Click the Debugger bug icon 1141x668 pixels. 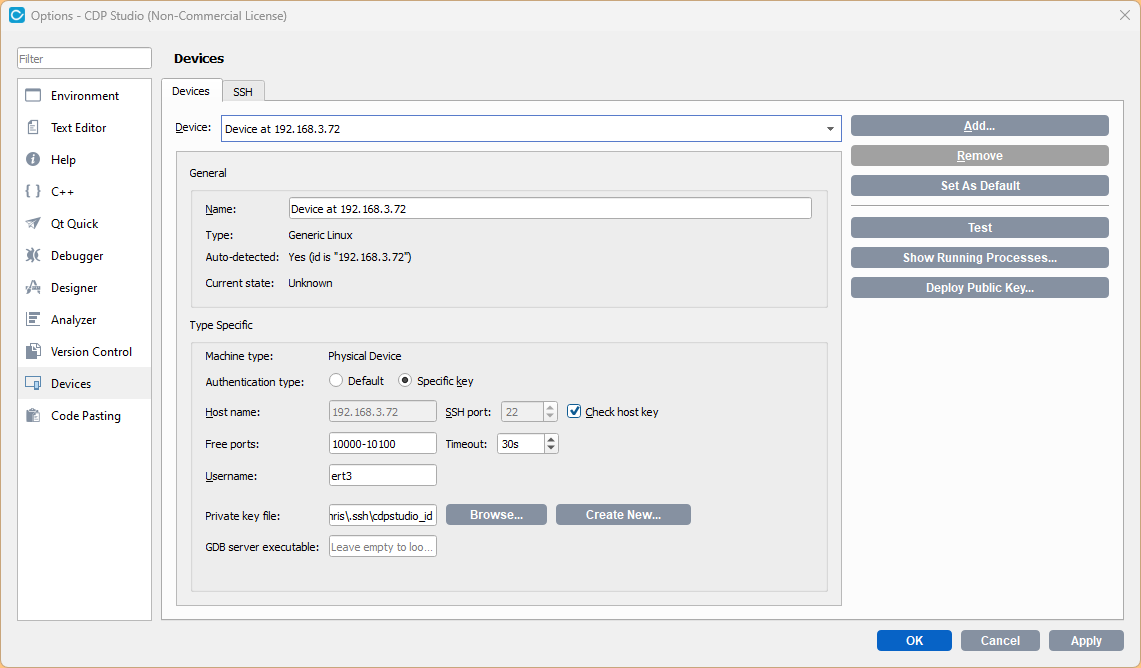(x=33, y=255)
